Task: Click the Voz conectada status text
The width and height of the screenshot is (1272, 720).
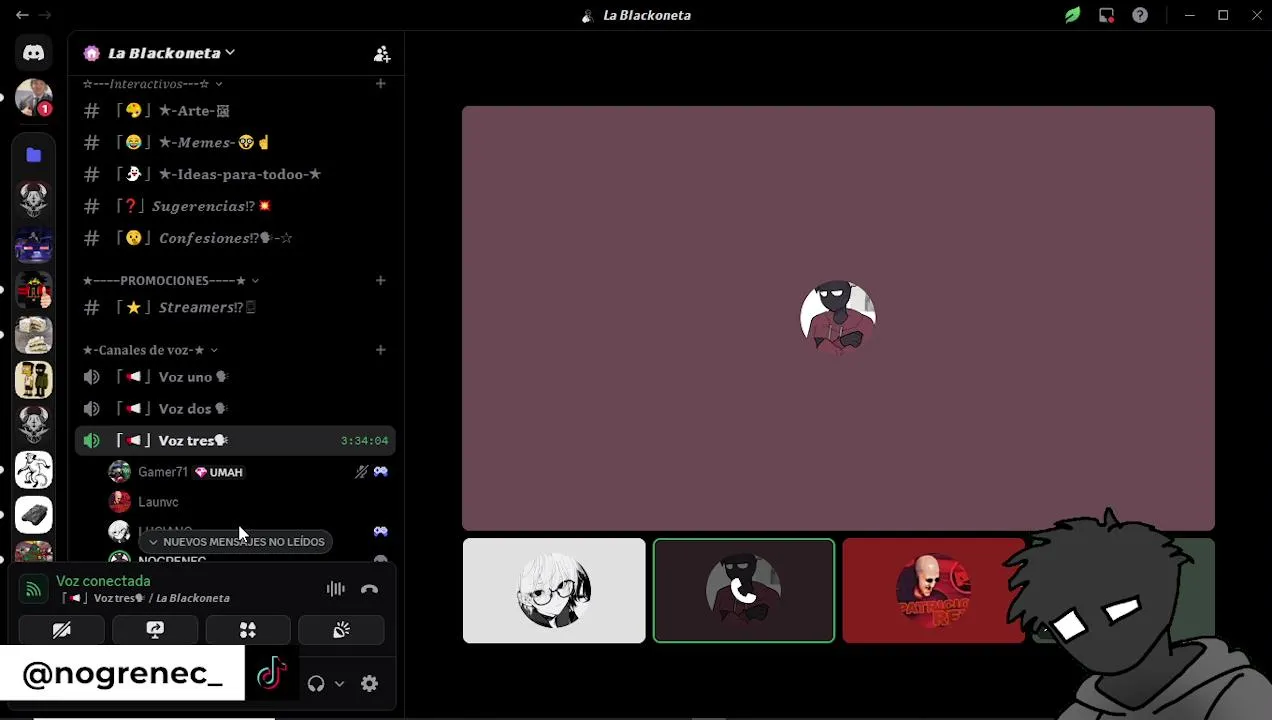Action: 103,581
